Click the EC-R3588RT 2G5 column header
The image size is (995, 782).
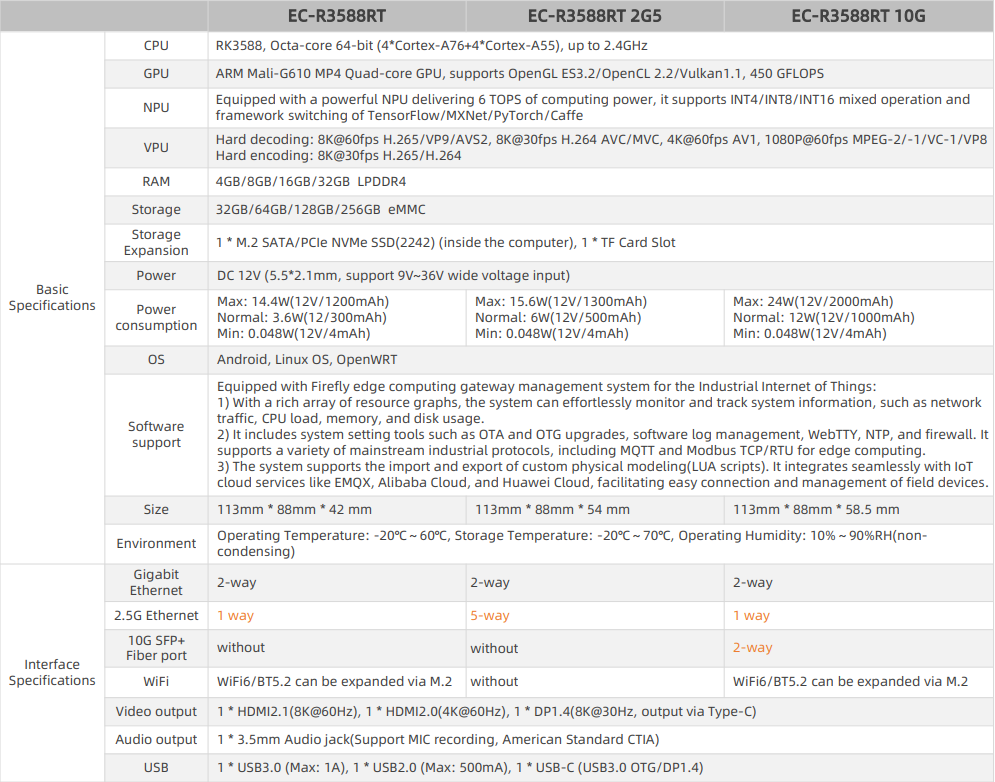coord(594,16)
